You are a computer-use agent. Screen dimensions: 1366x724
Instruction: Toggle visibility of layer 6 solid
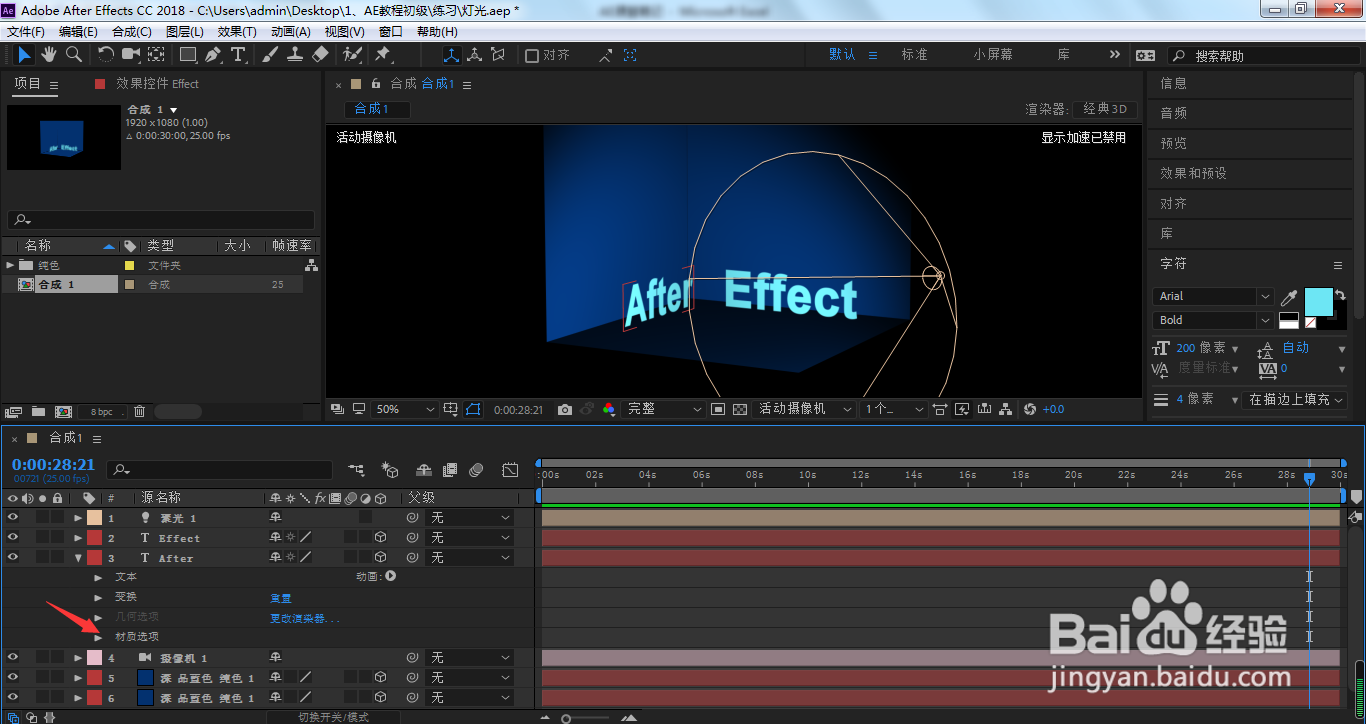coord(13,697)
